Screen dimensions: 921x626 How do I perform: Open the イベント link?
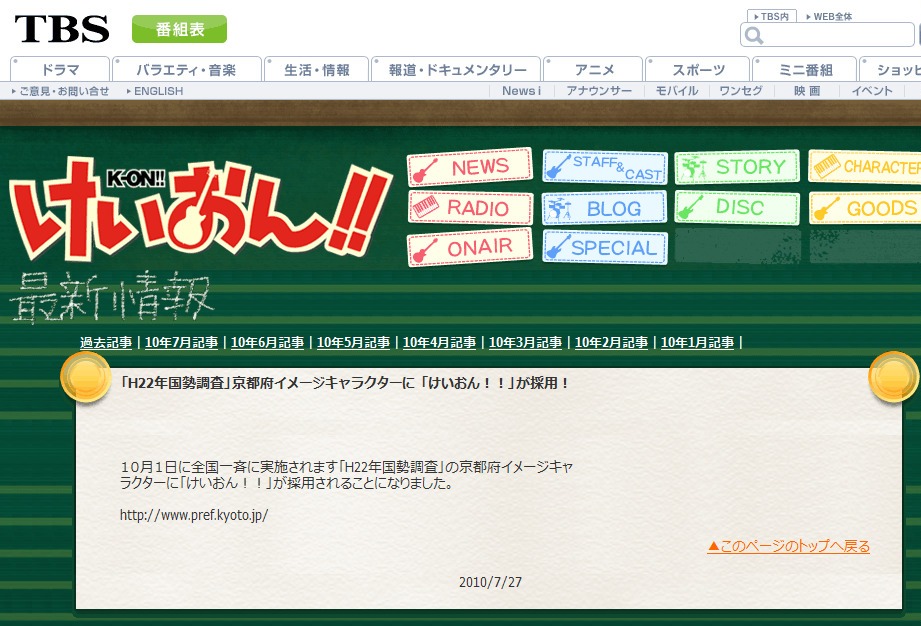(x=872, y=91)
